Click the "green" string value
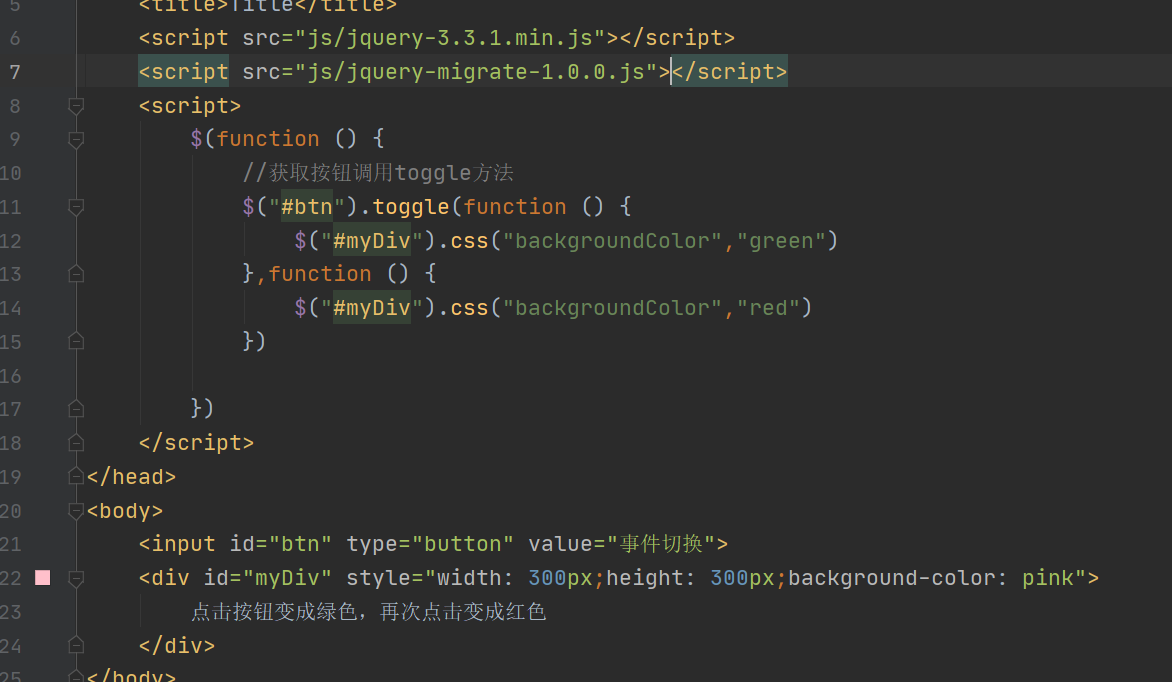The height and width of the screenshot is (682, 1172). (x=781, y=241)
